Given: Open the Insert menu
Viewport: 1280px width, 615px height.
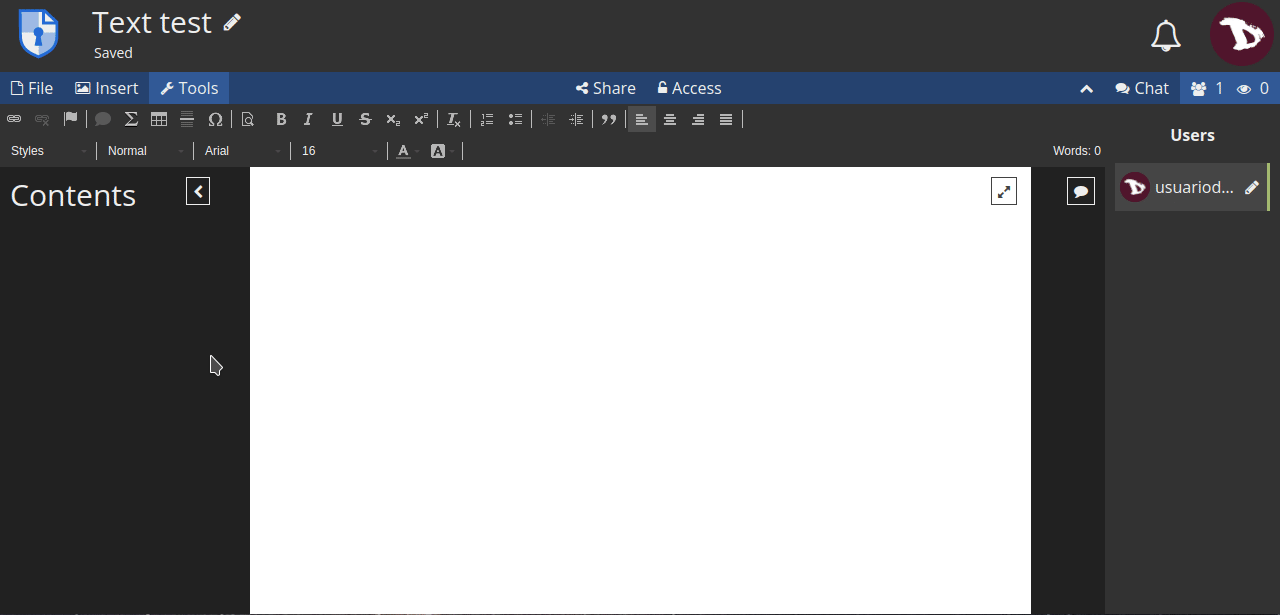Looking at the screenshot, I should pos(107,88).
